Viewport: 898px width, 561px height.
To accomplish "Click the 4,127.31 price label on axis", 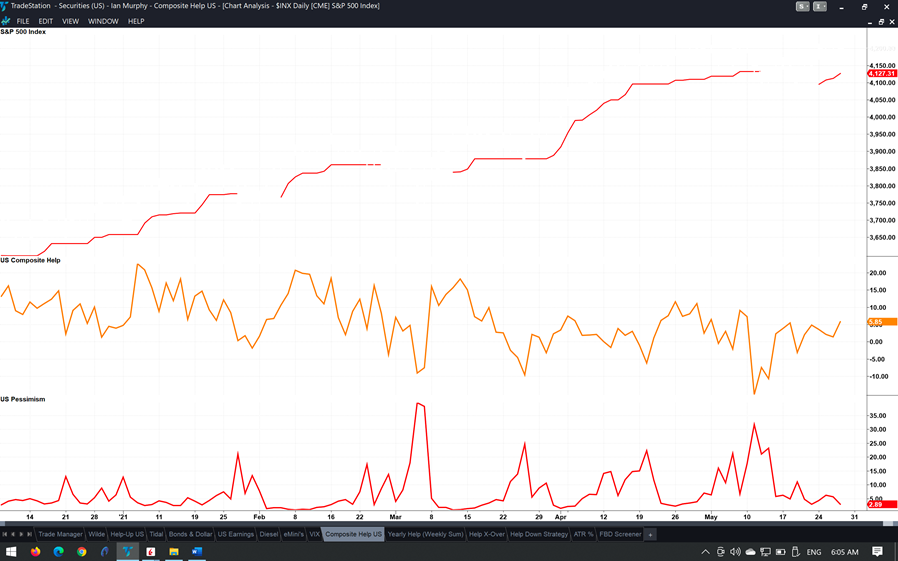I will coord(881,73).
